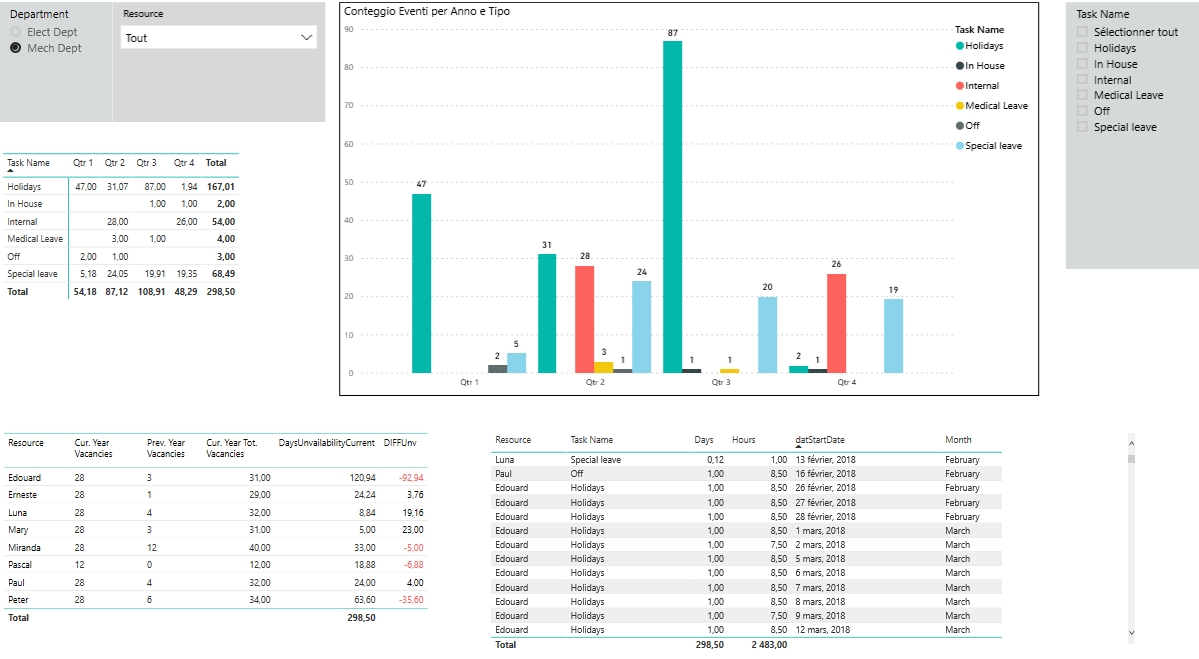Select the tallest Holidays bar in Qtr 3
The image size is (1199, 659).
point(672,206)
